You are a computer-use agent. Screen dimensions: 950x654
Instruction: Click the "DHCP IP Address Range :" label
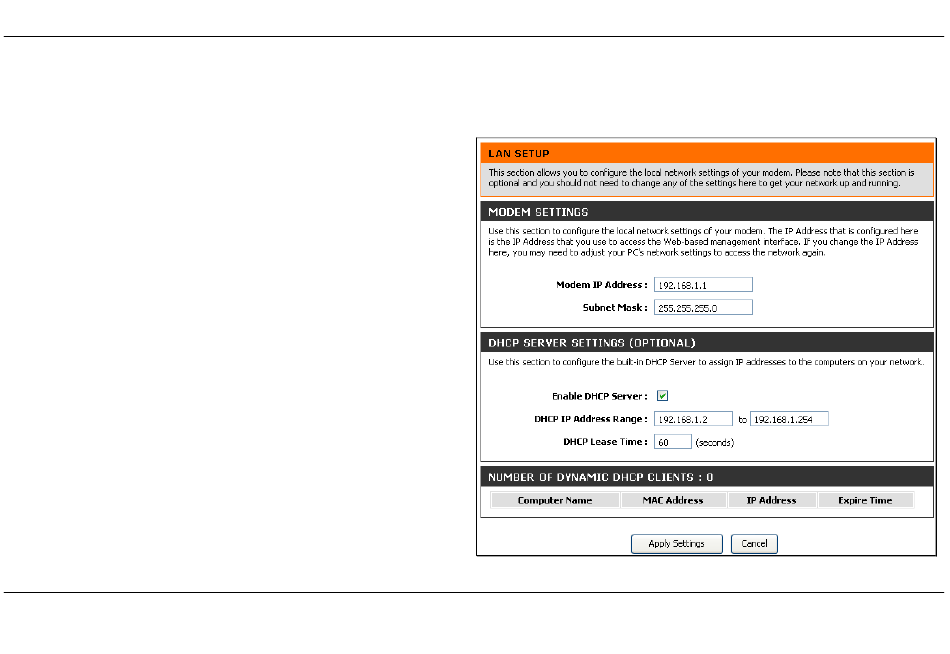(x=591, y=419)
